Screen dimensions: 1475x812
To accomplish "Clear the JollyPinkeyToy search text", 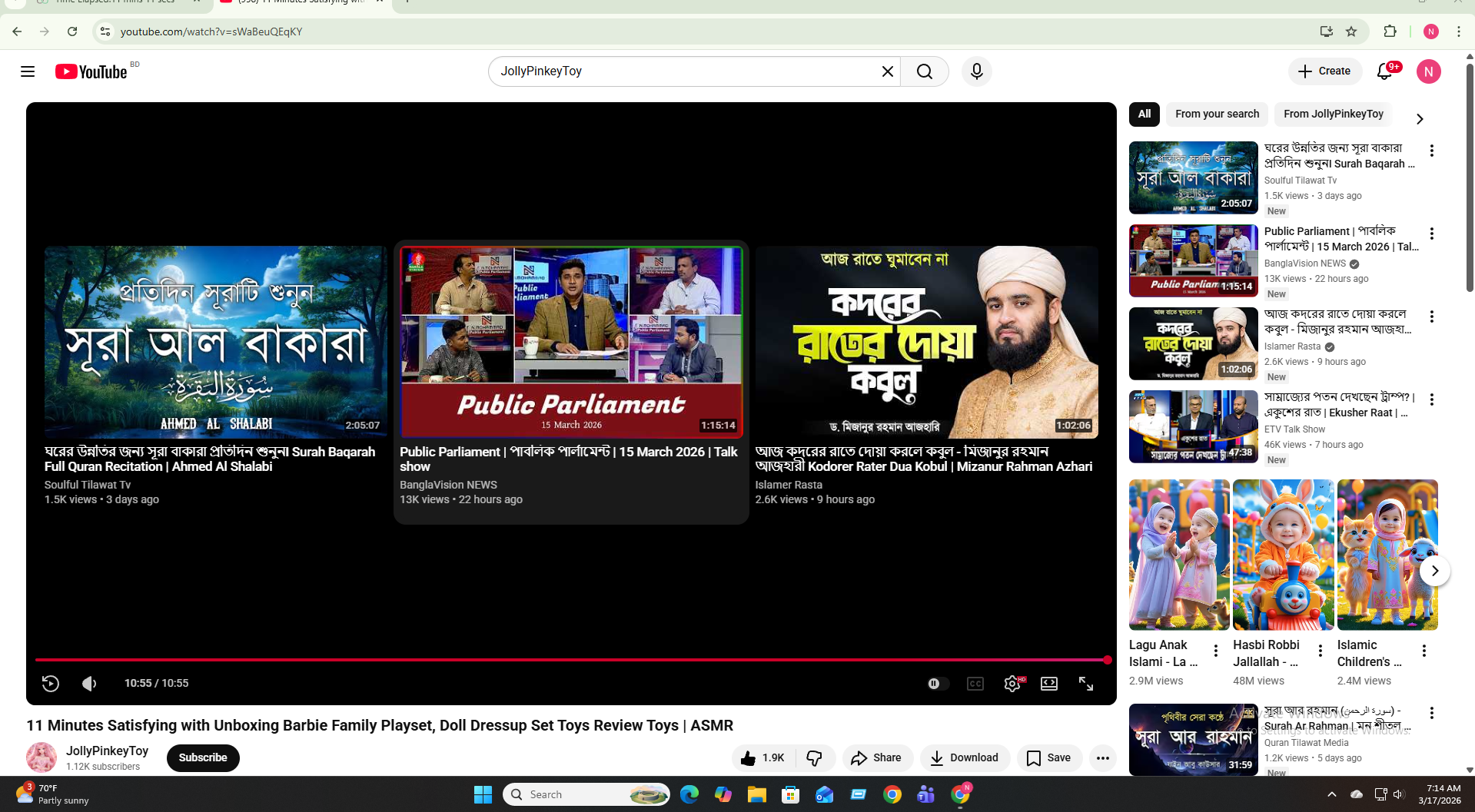I will [887, 71].
